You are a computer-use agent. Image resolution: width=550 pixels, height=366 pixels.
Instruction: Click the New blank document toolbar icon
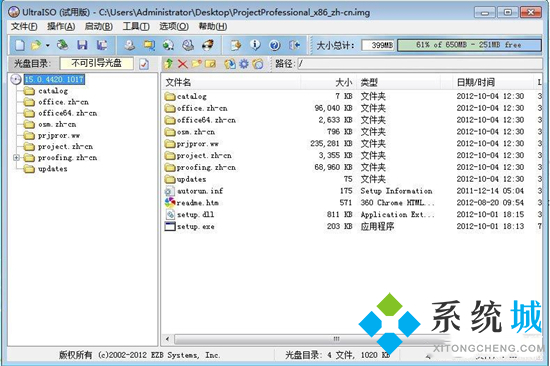(x=20, y=45)
